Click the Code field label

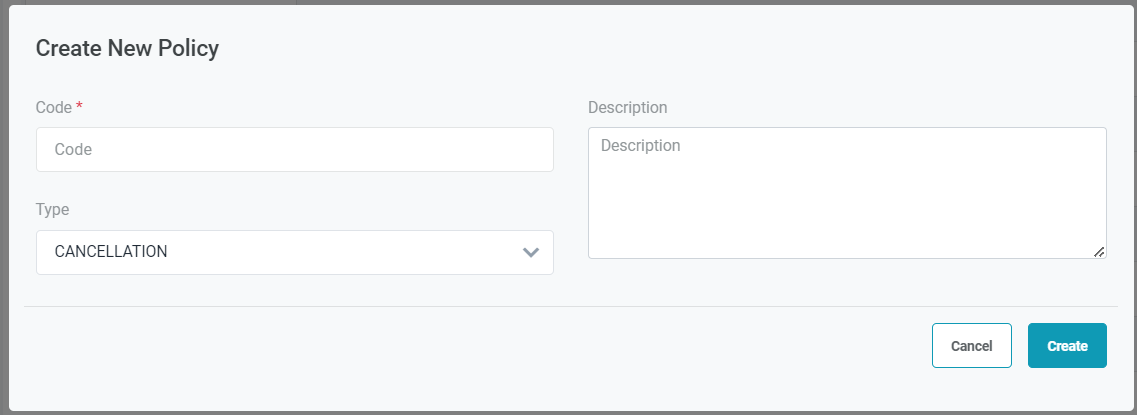[x=53, y=107]
